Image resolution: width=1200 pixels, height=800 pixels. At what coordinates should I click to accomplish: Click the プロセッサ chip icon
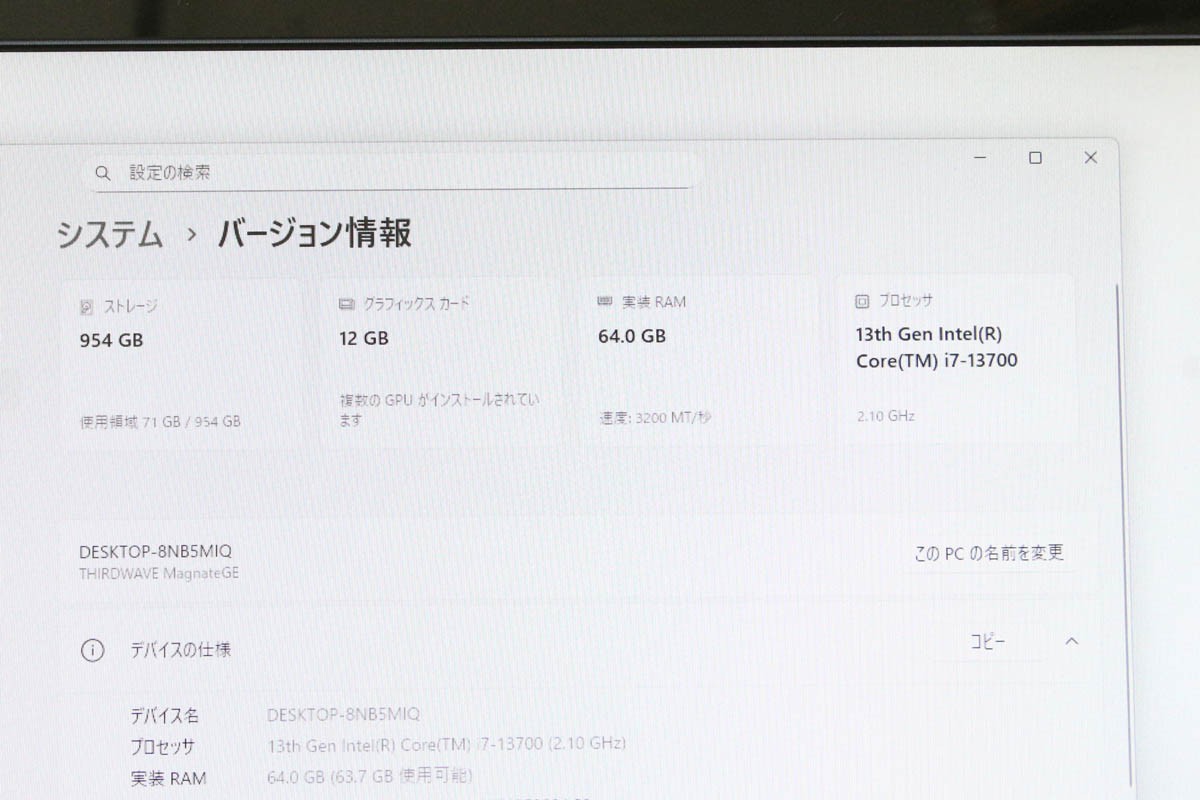pyautogui.click(x=862, y=301)
